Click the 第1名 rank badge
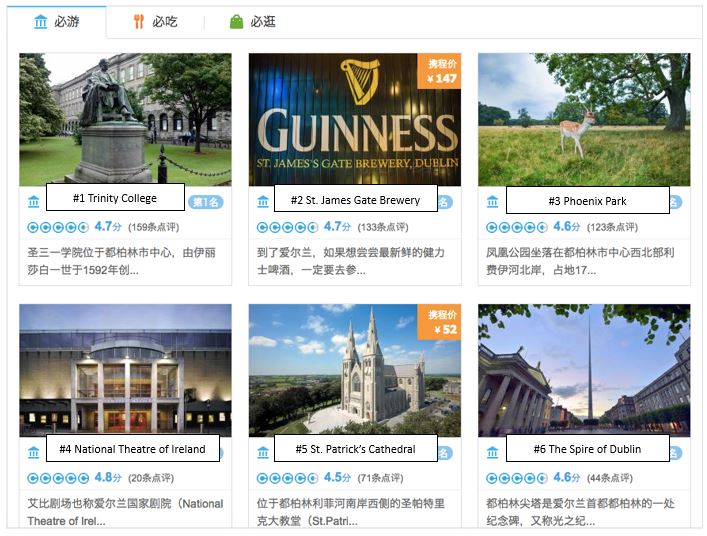The height and width of the screenshot is (536, 707). (x=206, y=202)
